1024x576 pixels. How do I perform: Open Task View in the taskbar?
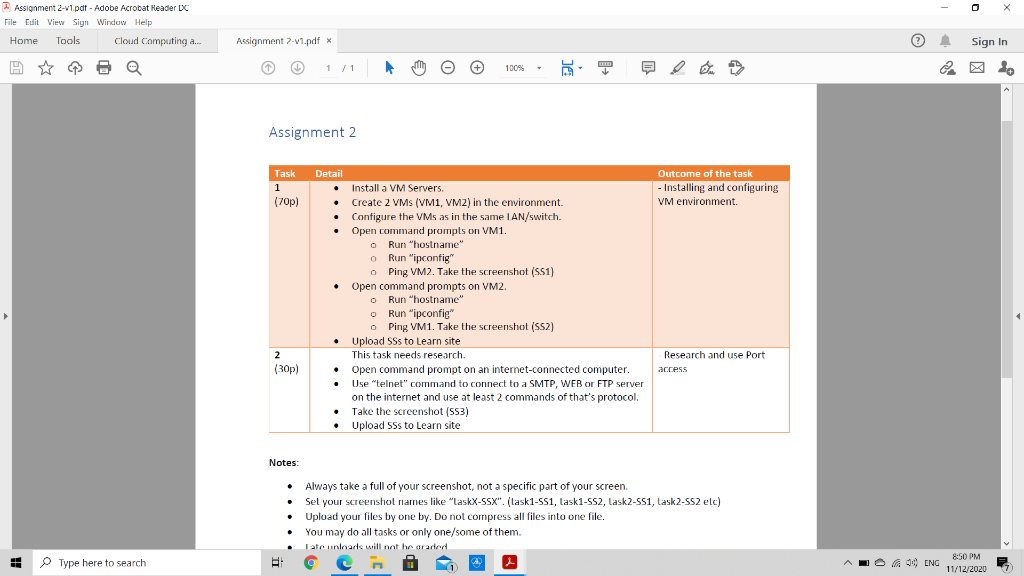point(277,562)
